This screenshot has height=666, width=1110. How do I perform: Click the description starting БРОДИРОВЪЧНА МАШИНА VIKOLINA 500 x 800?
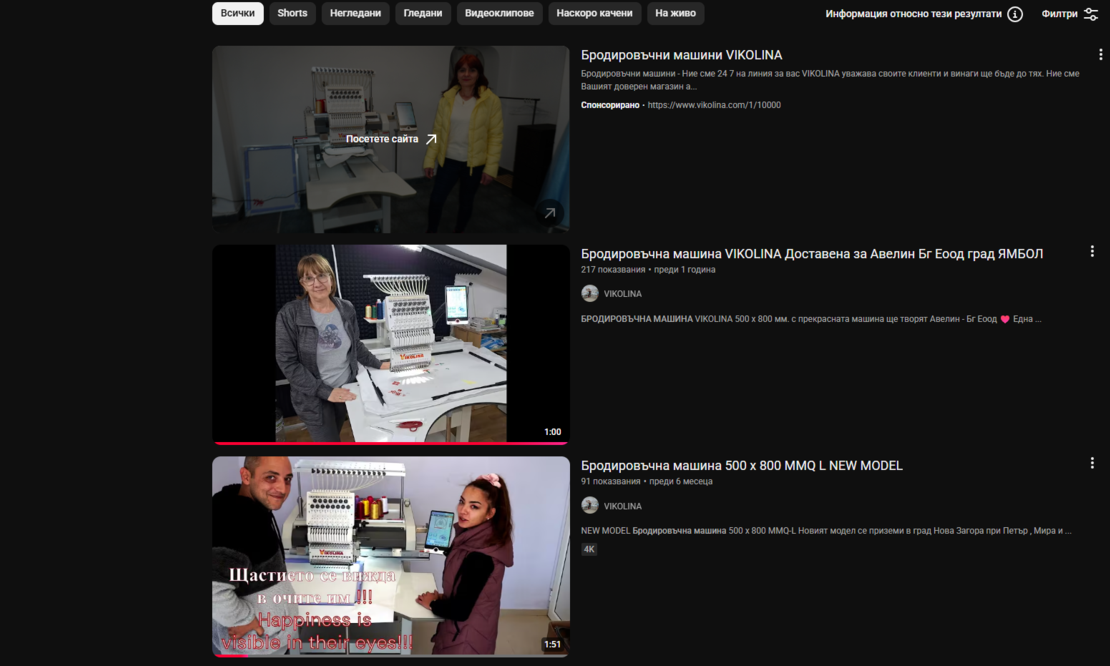tap(811, 319)
